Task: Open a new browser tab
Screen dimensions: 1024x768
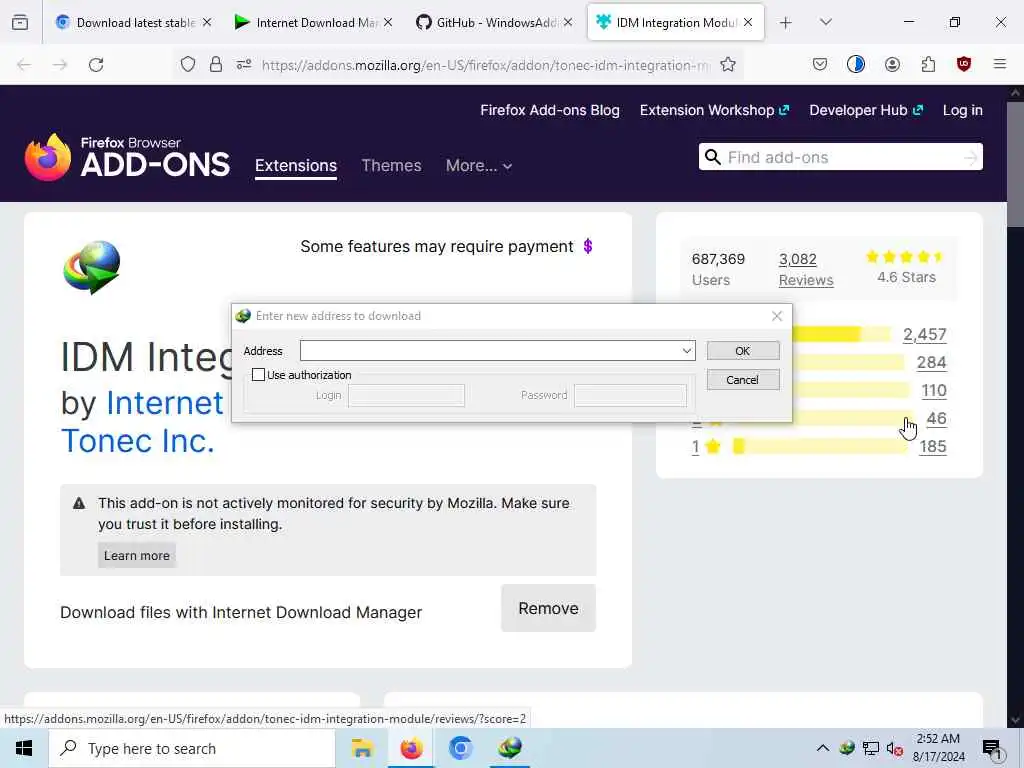Action: tap(786, 23)
